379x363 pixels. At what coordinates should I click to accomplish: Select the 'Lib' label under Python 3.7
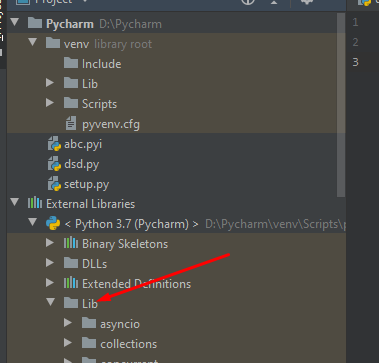click(90, 304)
